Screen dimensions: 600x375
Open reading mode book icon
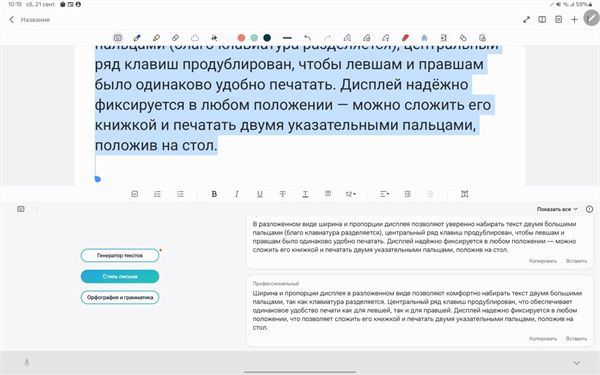pyautogui.click(x=542, y=19)
